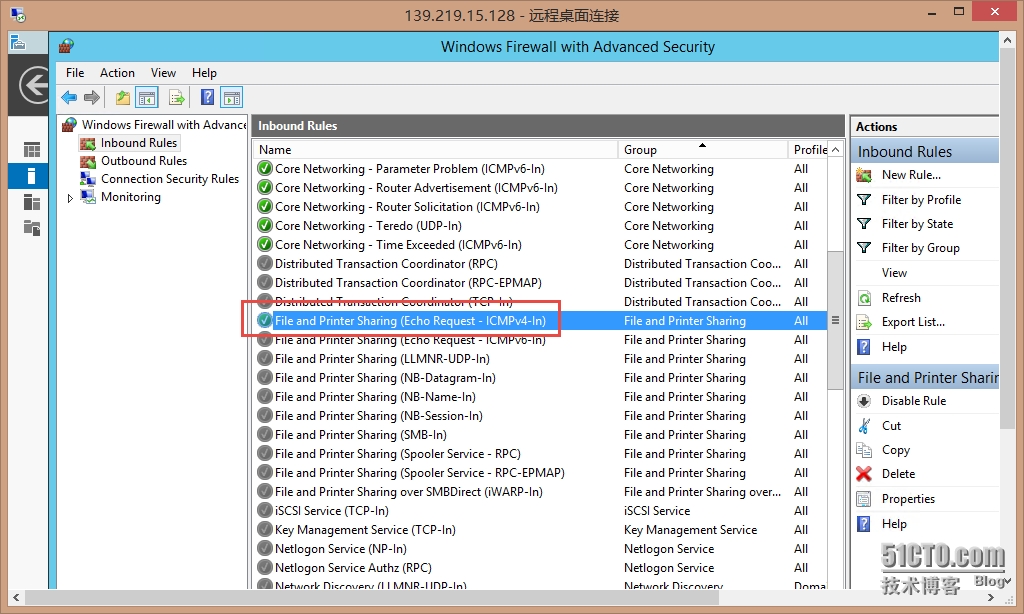This screenshot has height=614, width=1024.
Task: Click the Server Manager icon at top left
Action: coord(18,44)
